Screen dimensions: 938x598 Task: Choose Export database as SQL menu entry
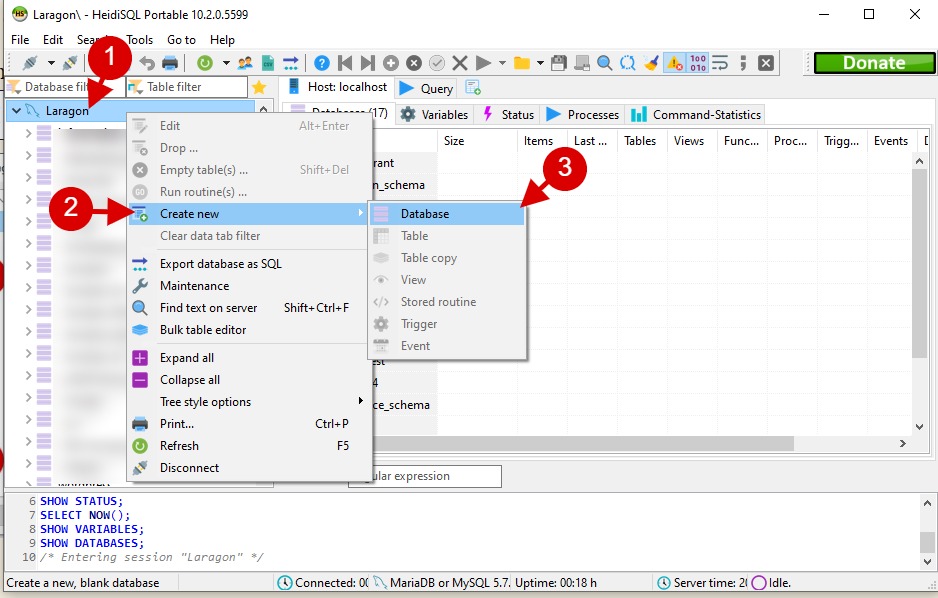(248, 264)
